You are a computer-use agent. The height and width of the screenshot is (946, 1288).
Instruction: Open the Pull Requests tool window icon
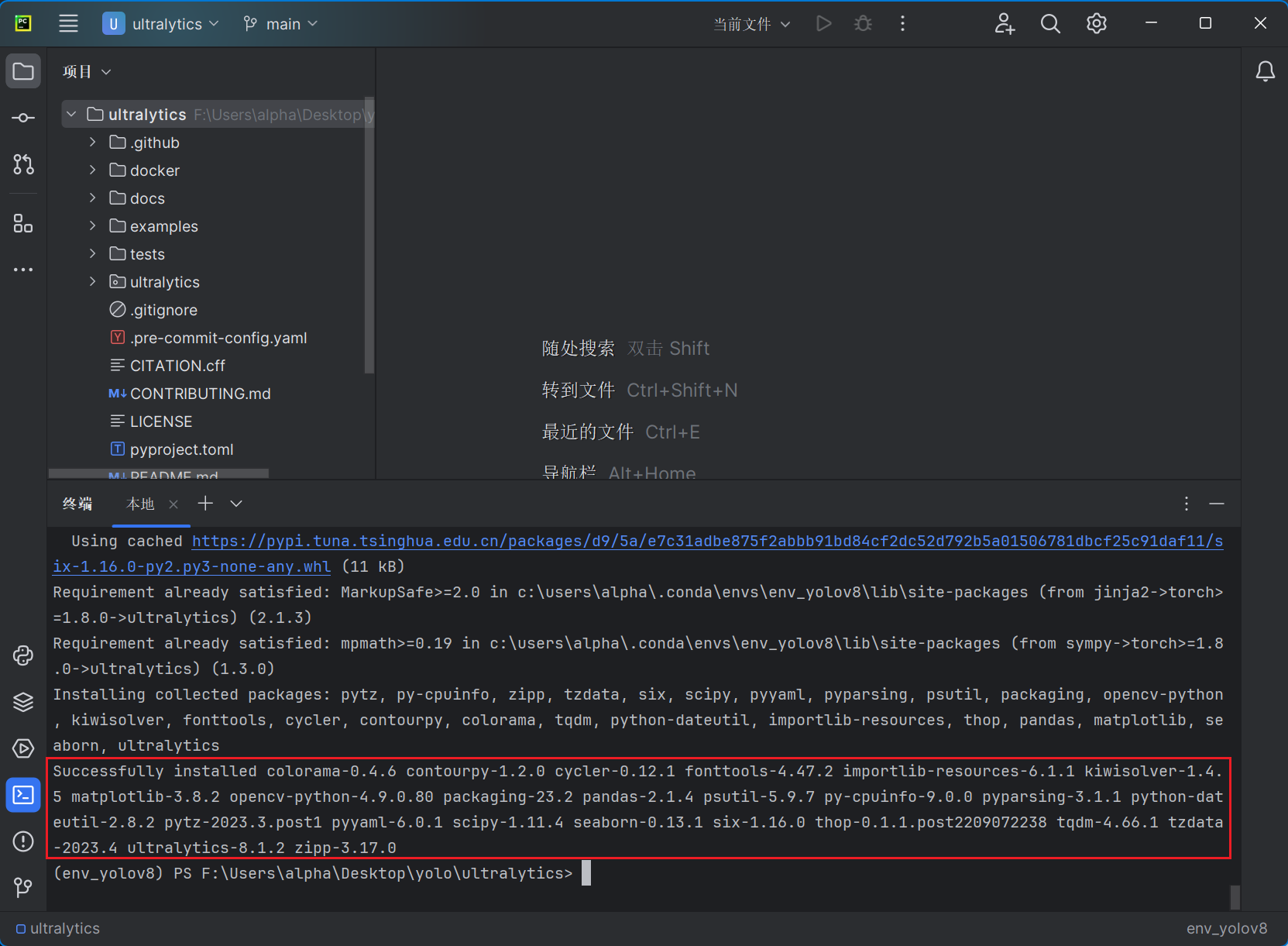(x=23, y=164)
